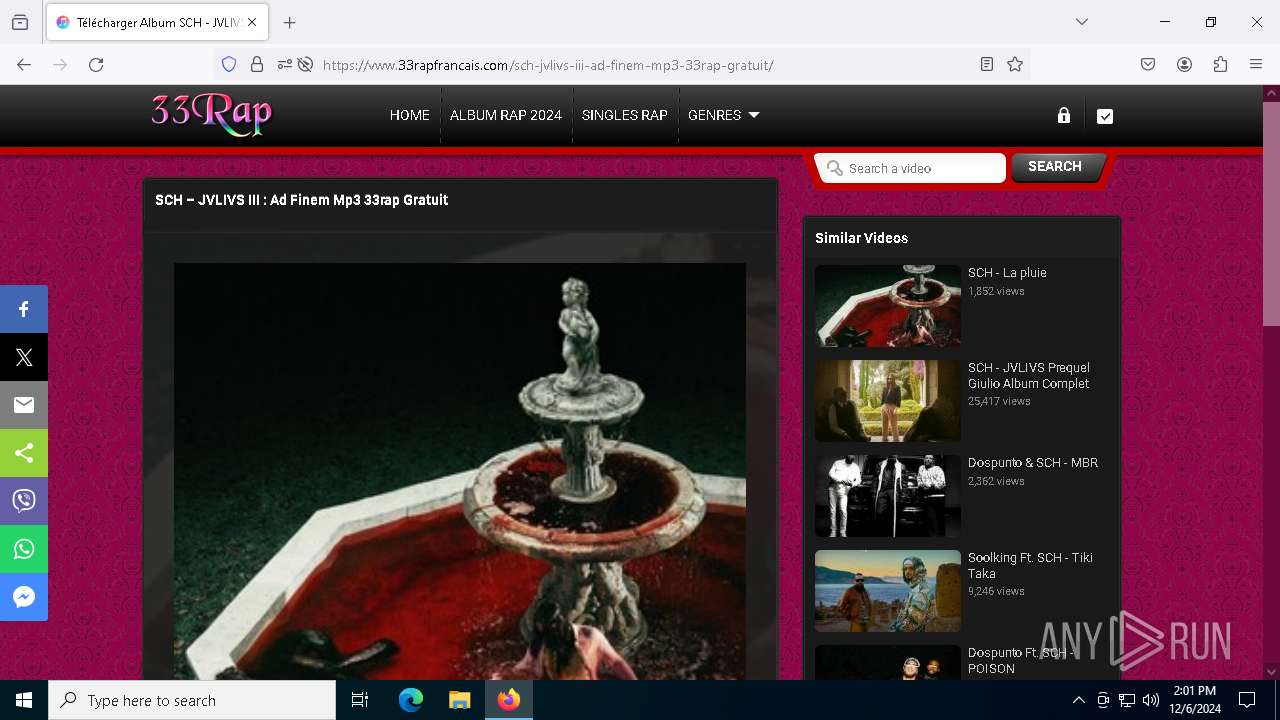Click the Firefox taskbar icon
Screen dimensions: 1280x720
508,700
